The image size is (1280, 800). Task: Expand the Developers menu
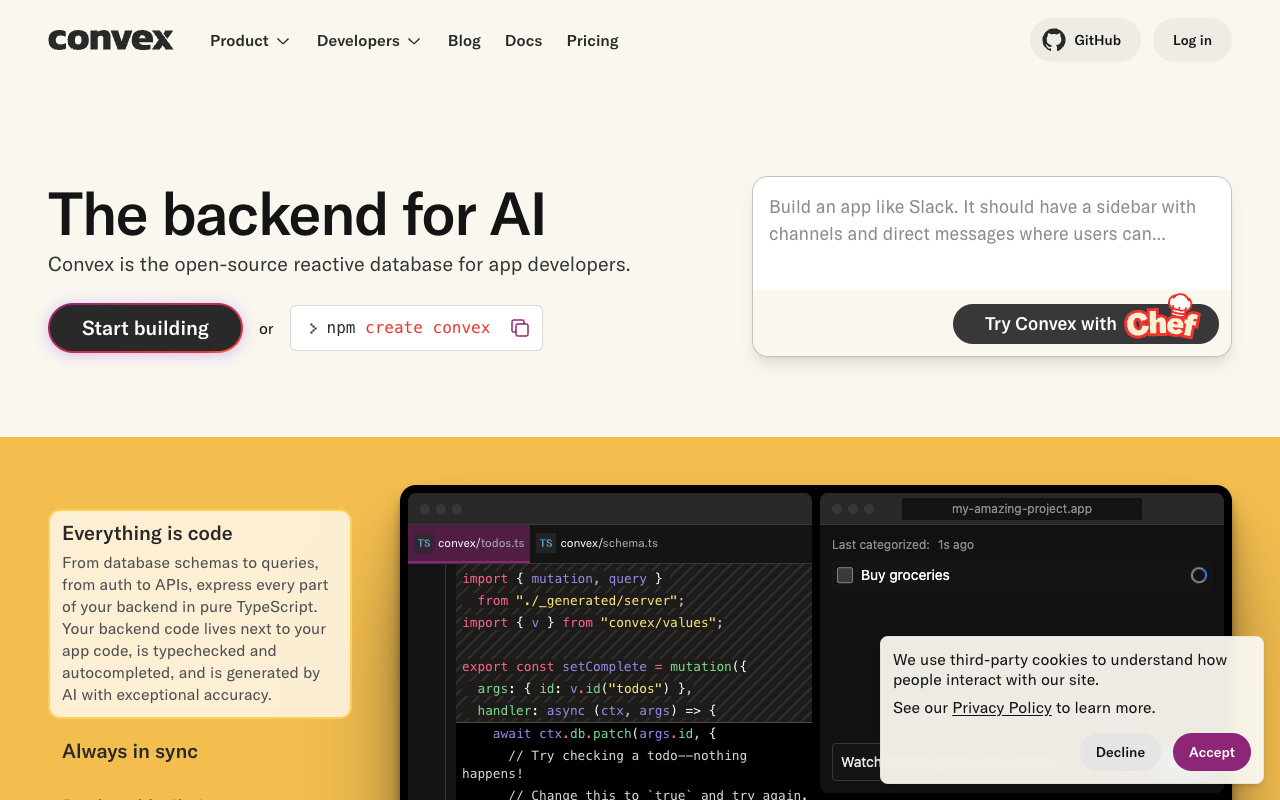click(368, 40)
